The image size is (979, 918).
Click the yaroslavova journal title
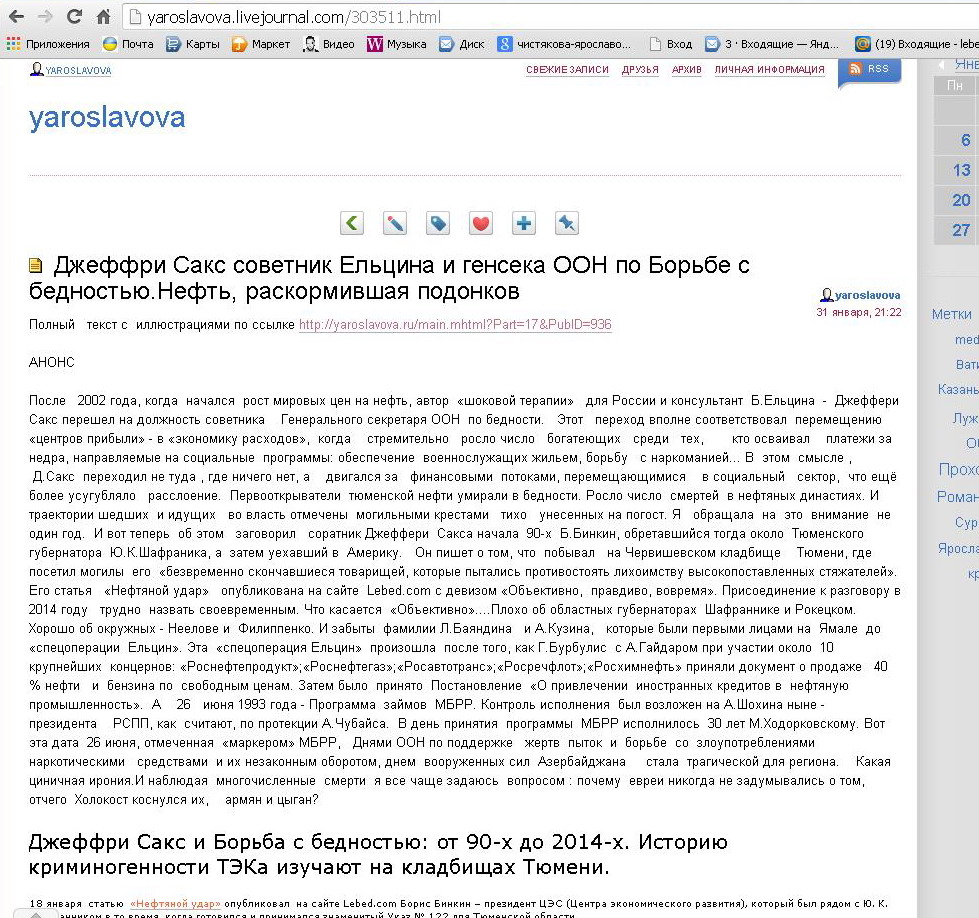107,117
